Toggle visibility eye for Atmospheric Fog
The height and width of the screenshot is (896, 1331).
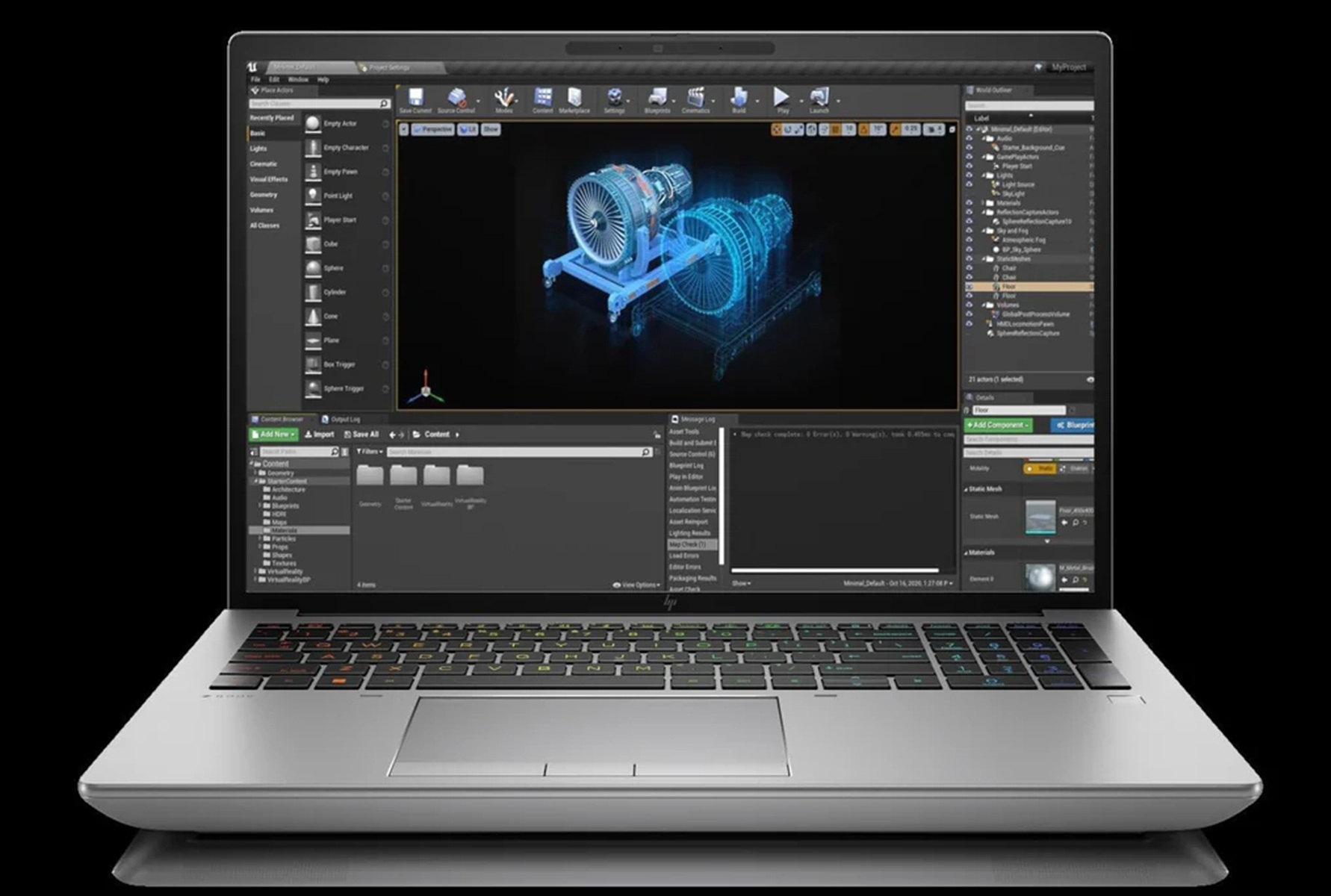click(x=969, y=240)
